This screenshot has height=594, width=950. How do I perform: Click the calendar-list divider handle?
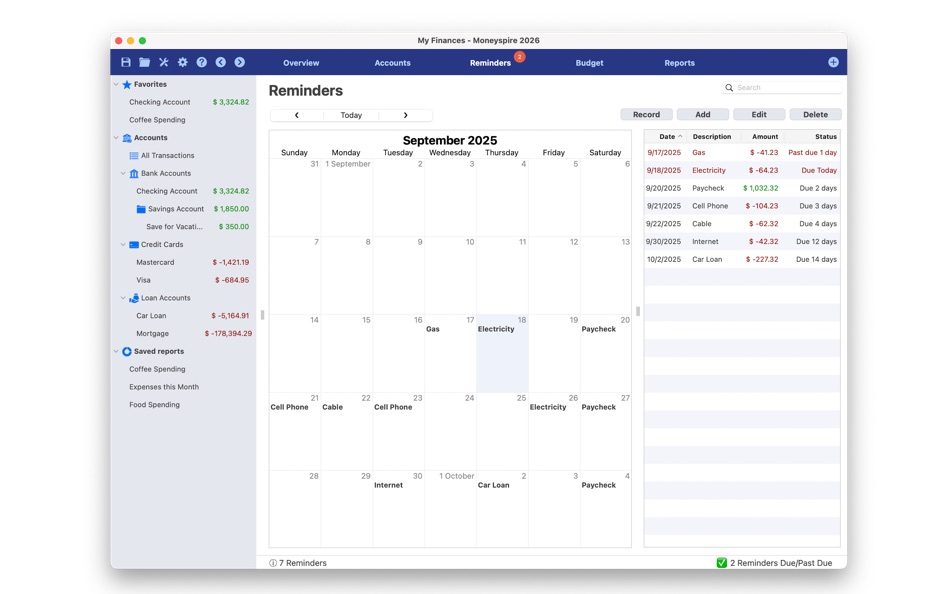coord(638,311)
